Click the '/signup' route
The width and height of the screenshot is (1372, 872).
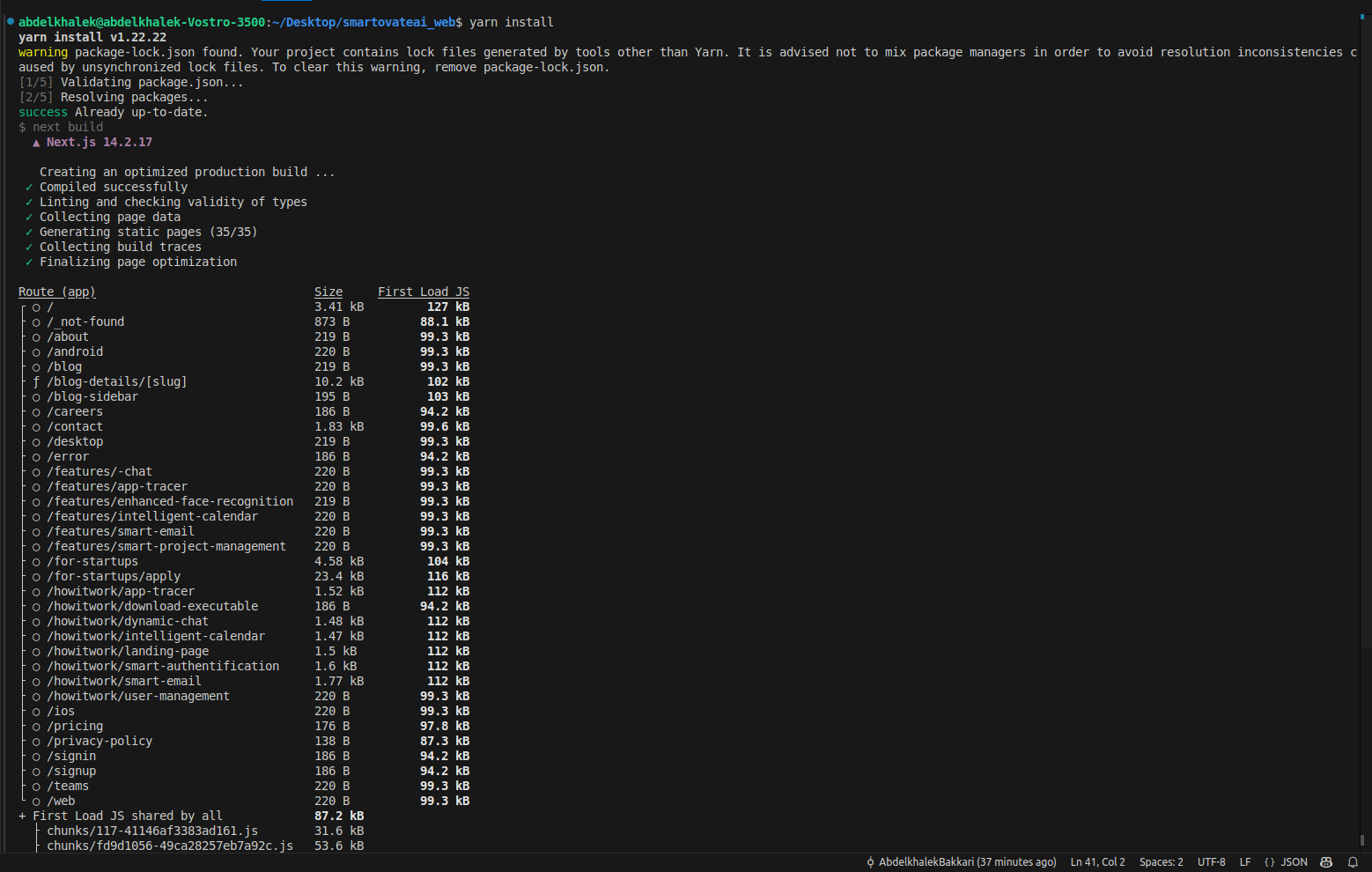click(71, 771)
